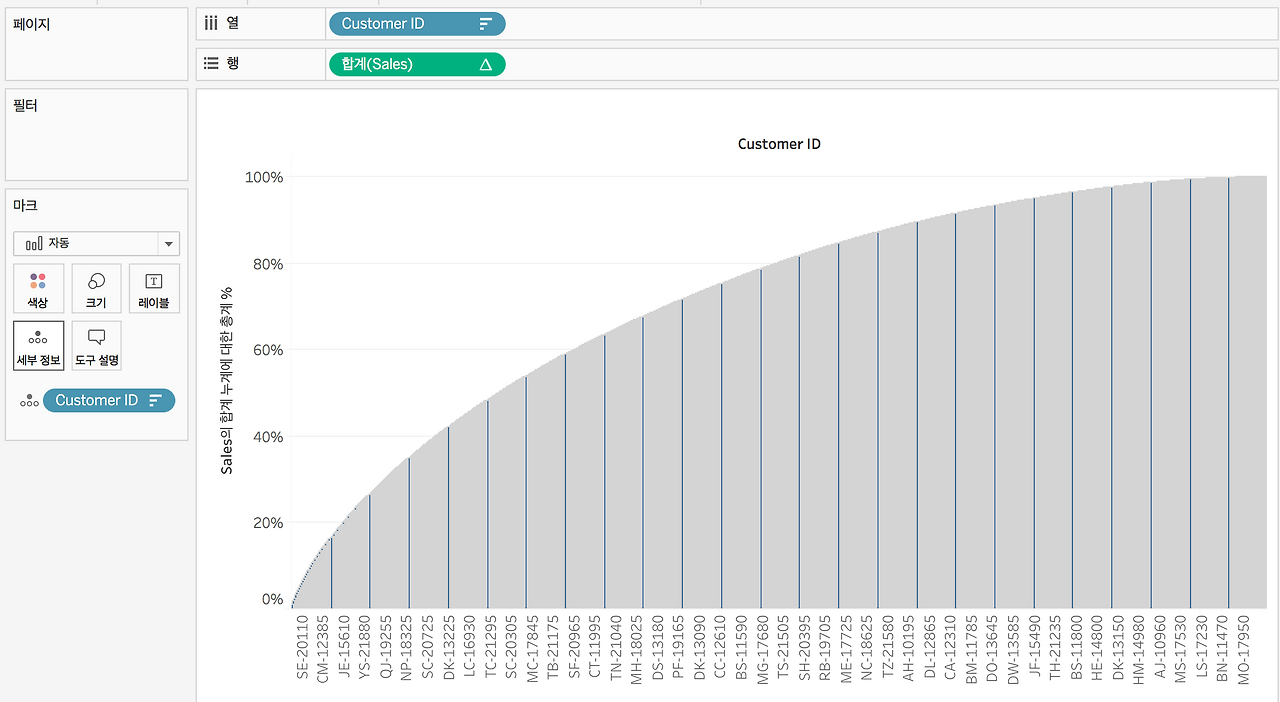The height and width of the screenshot is (702, 1280).
Task: Open the Label (레이블) marks card
Action: point(155,288)
